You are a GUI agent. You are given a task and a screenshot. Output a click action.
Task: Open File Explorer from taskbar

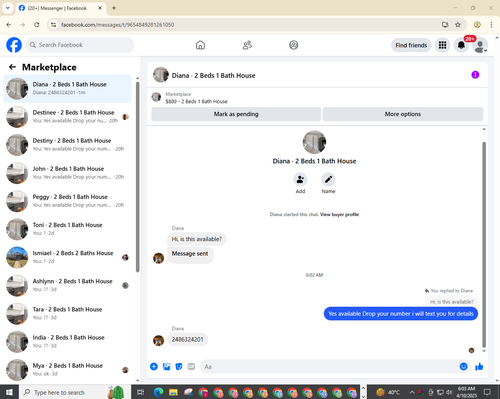point(173,392)
